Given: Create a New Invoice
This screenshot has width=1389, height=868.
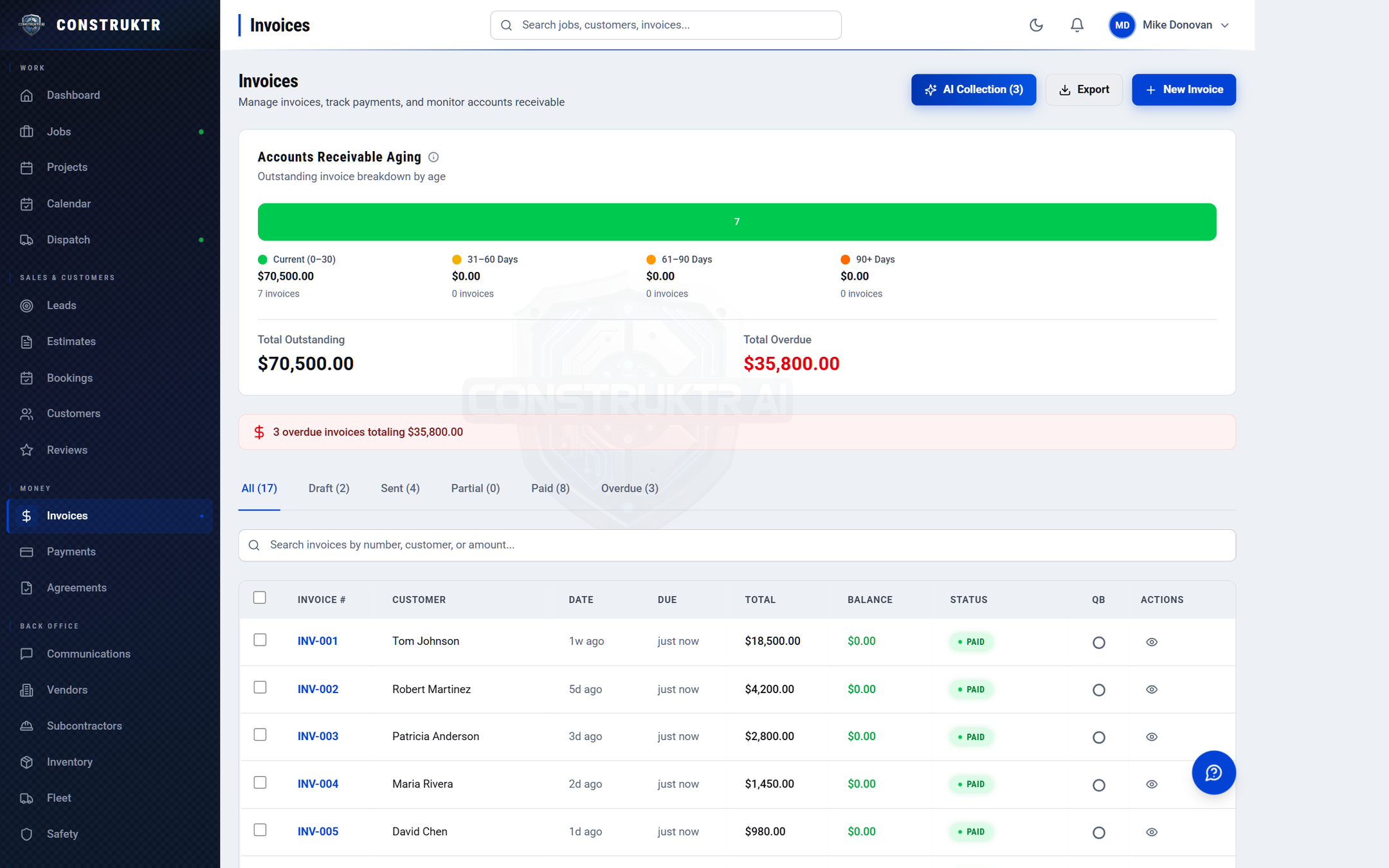Looking at the screenshot, I should coord(1184,89).
